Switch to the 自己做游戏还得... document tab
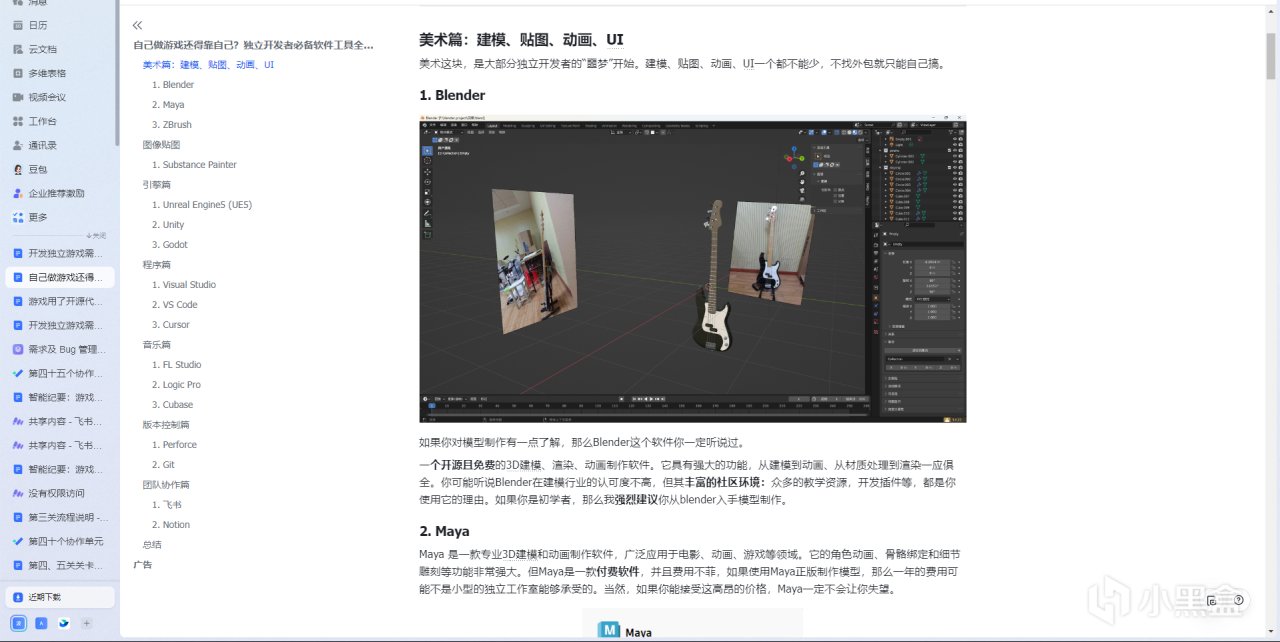This screenshot has height=642, width=1280. (60, 277)
